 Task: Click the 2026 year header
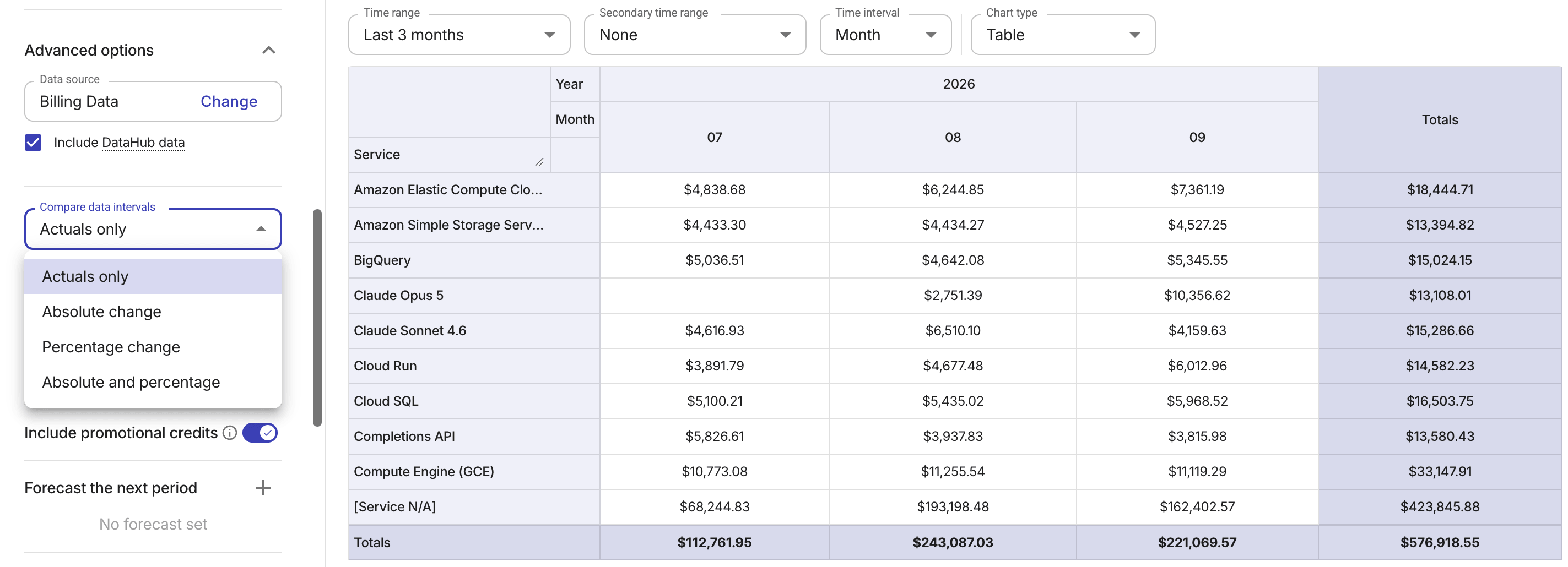(959, 84)
